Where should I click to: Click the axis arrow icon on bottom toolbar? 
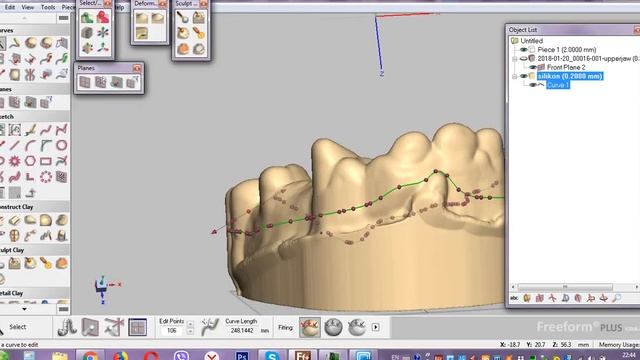pyautogui.click(x=114, y=327)
